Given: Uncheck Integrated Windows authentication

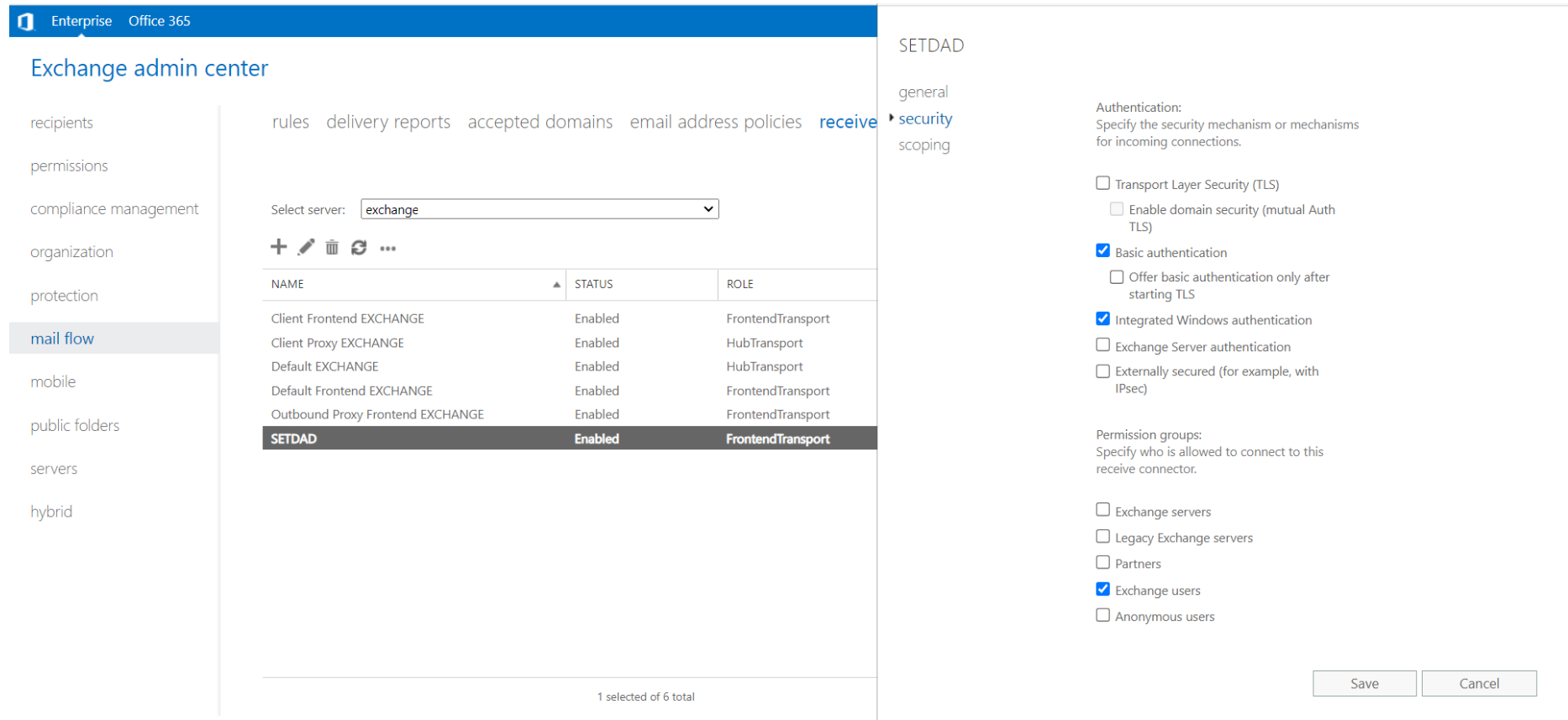Looking at the screenshot, I should pyautogui.click(x=1102, y=319).
